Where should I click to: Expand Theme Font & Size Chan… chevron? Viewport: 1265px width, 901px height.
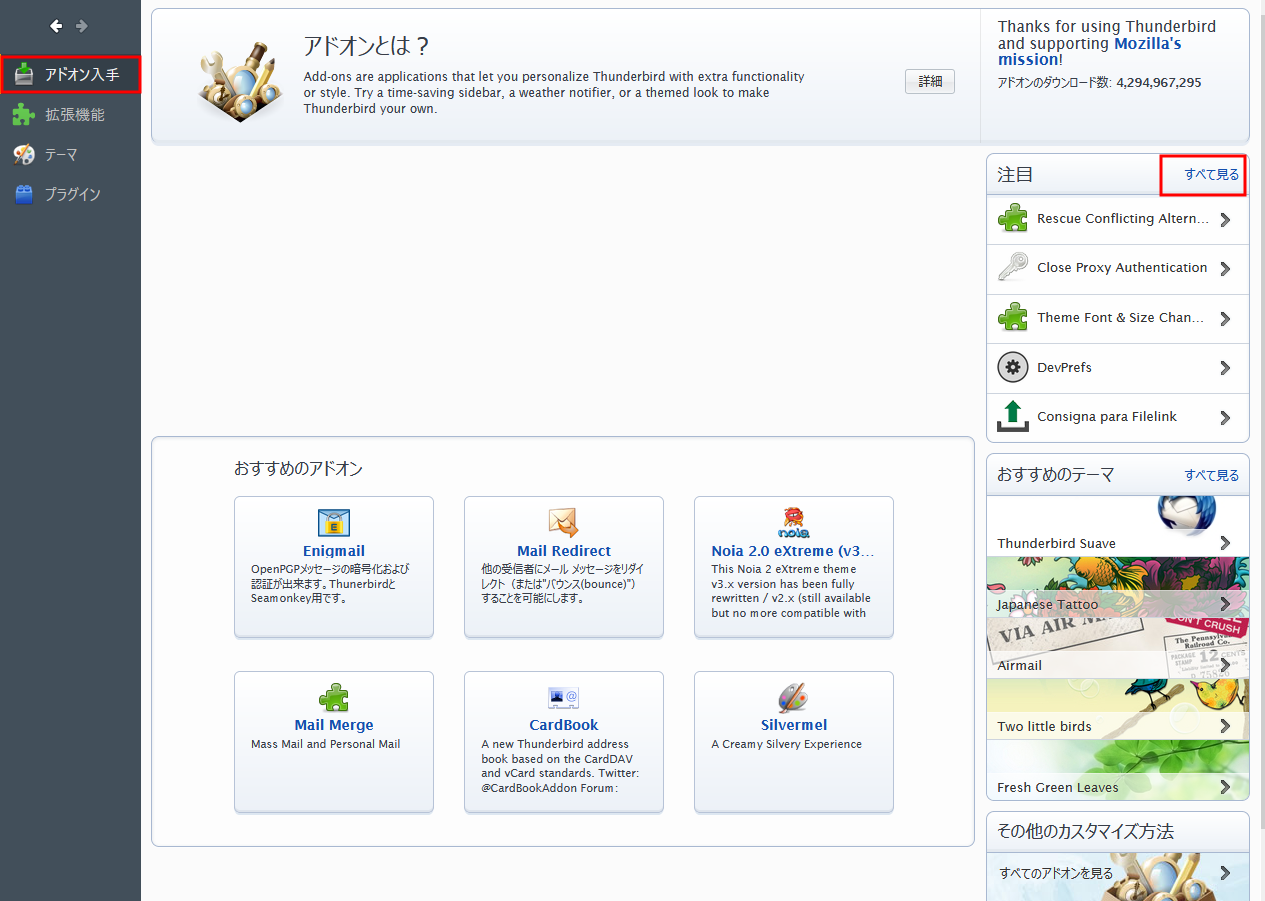pyautogui.click(x=1225, y=318)
